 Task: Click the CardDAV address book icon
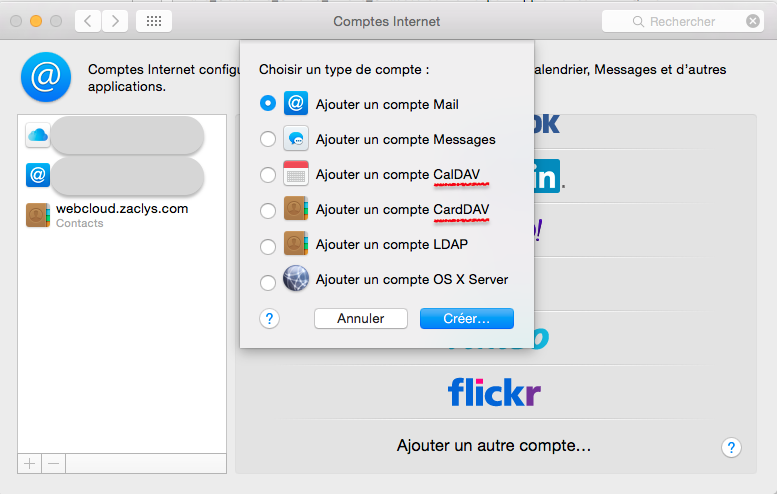pos(295,210)
